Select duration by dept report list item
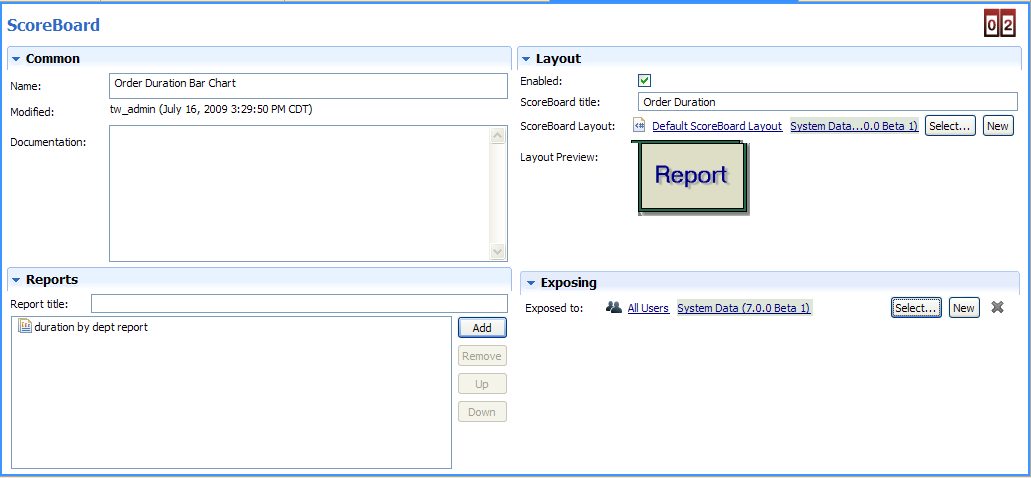 click(91, 327)
